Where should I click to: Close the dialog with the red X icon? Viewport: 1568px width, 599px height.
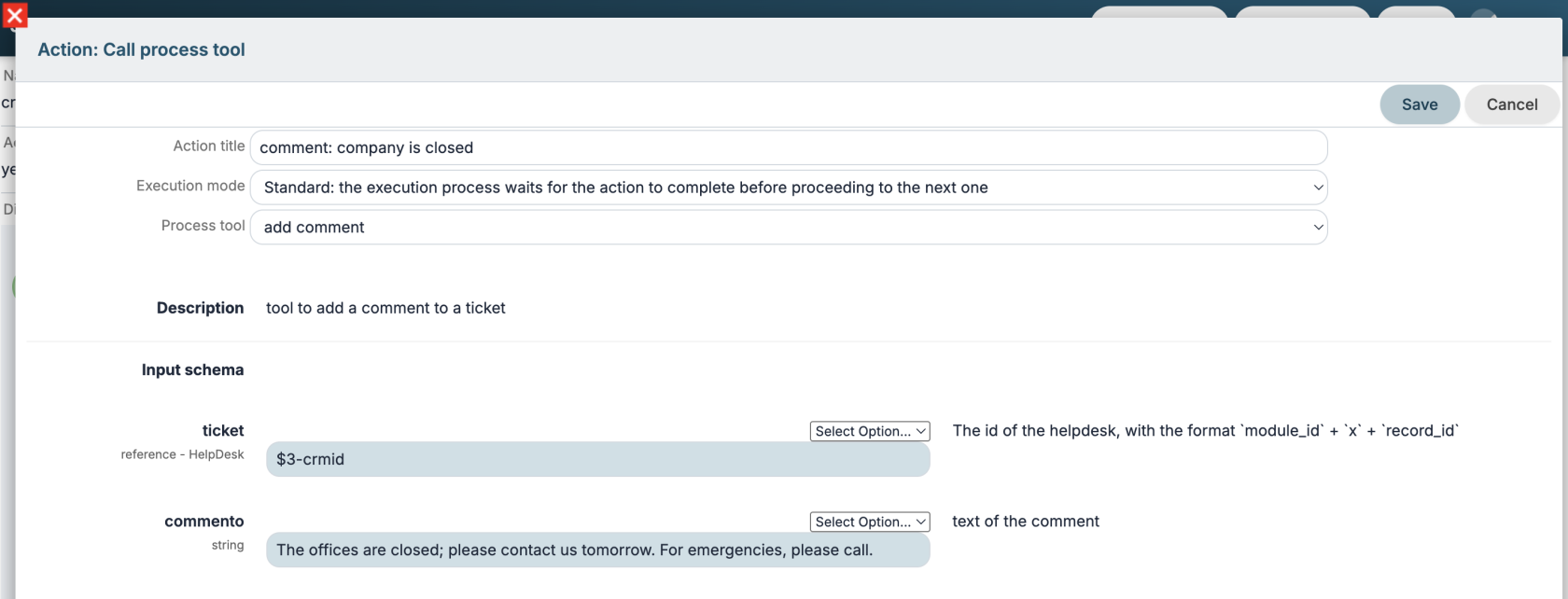tap(15, 15)
